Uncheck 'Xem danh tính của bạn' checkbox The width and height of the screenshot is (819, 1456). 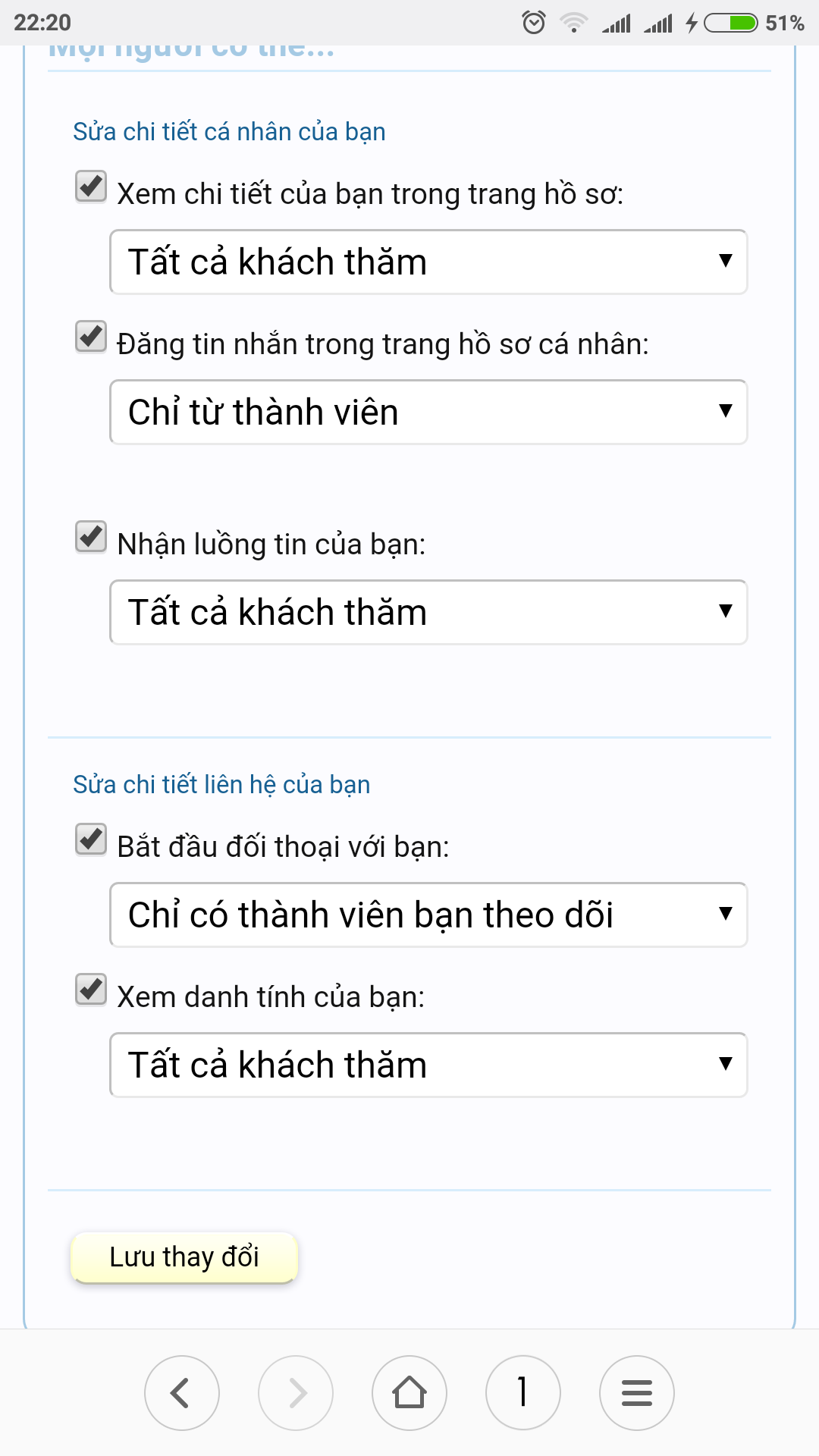point(91,990)
